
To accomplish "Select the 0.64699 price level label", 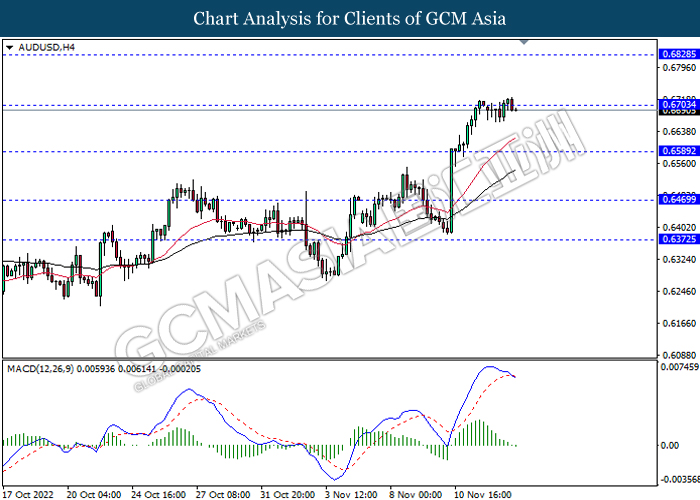I will 679,200.
